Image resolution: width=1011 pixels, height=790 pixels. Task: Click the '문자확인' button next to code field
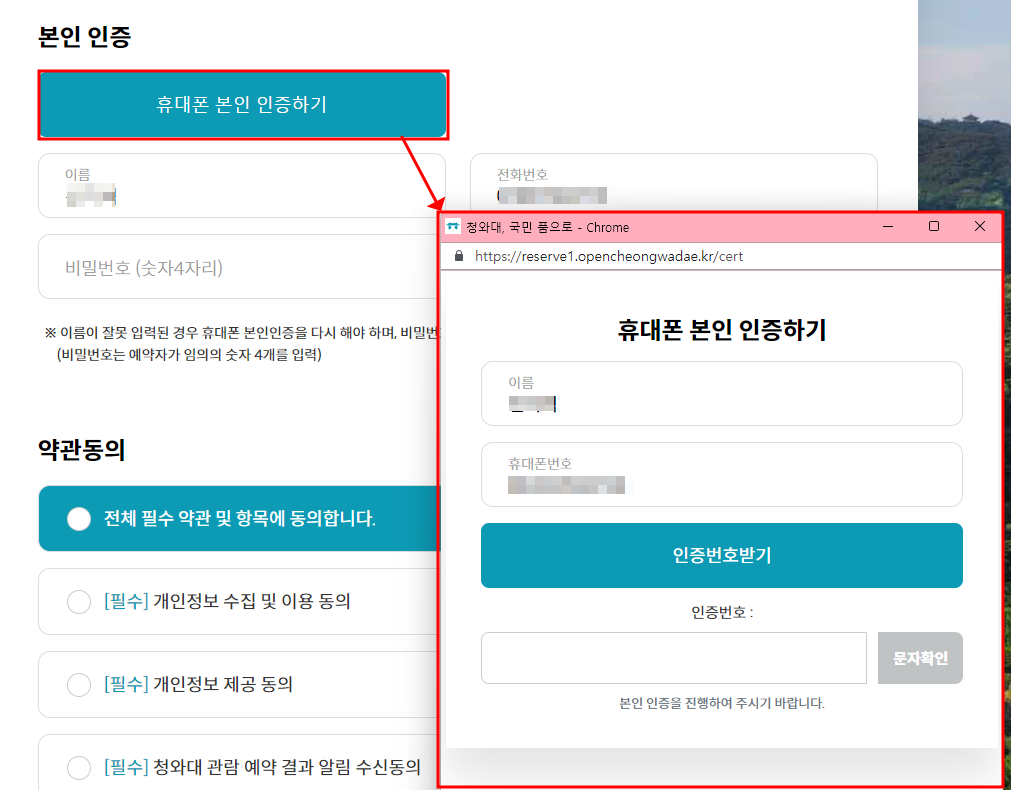coord(919,657)
